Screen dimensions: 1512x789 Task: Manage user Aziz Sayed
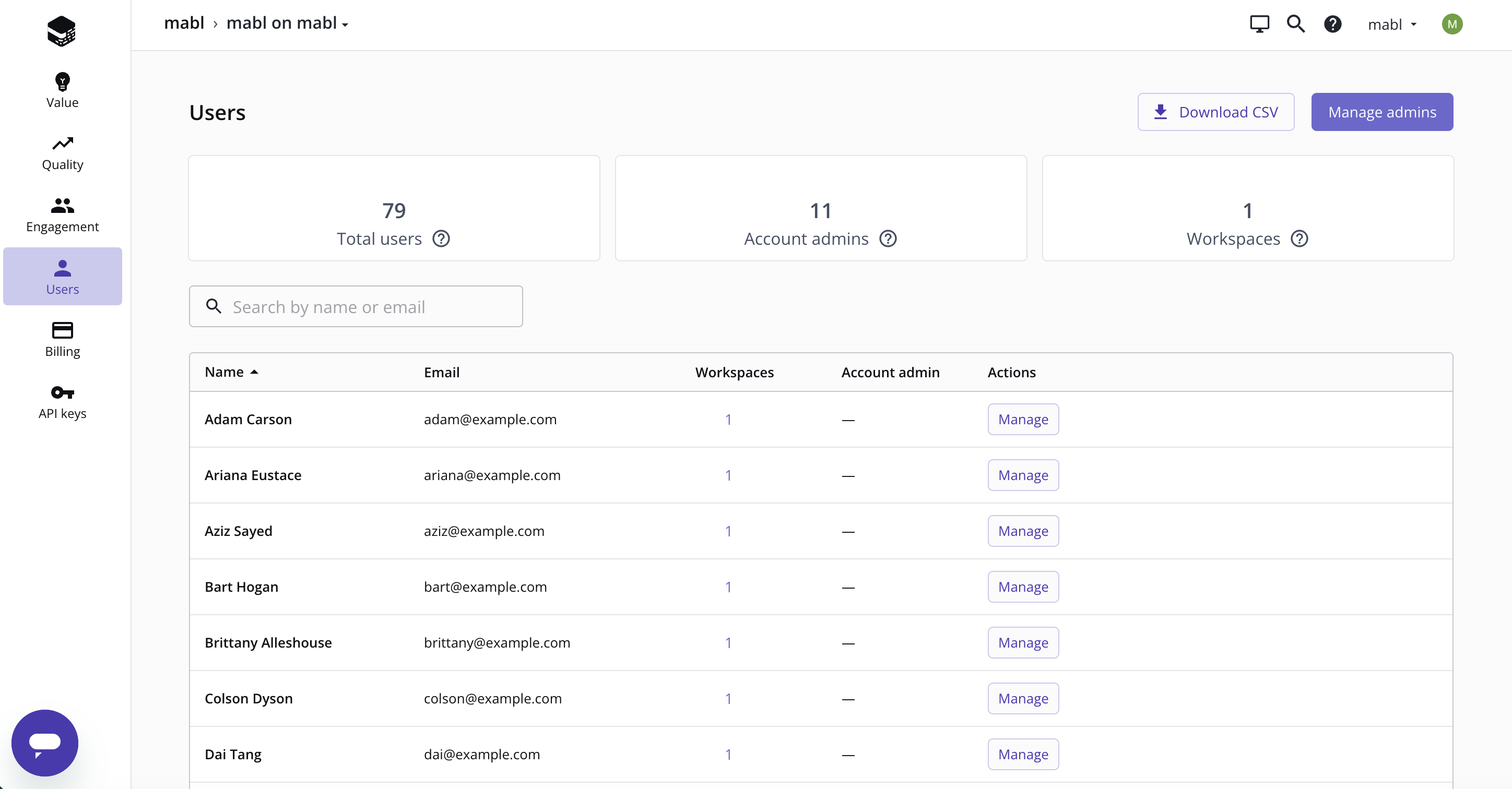(x=1023, y=531)
